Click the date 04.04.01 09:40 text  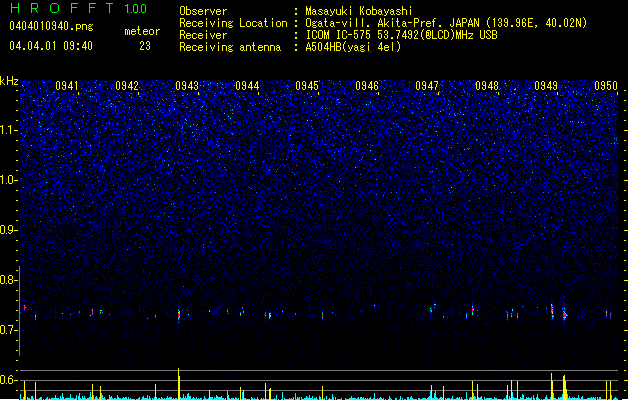coord(51,46)
